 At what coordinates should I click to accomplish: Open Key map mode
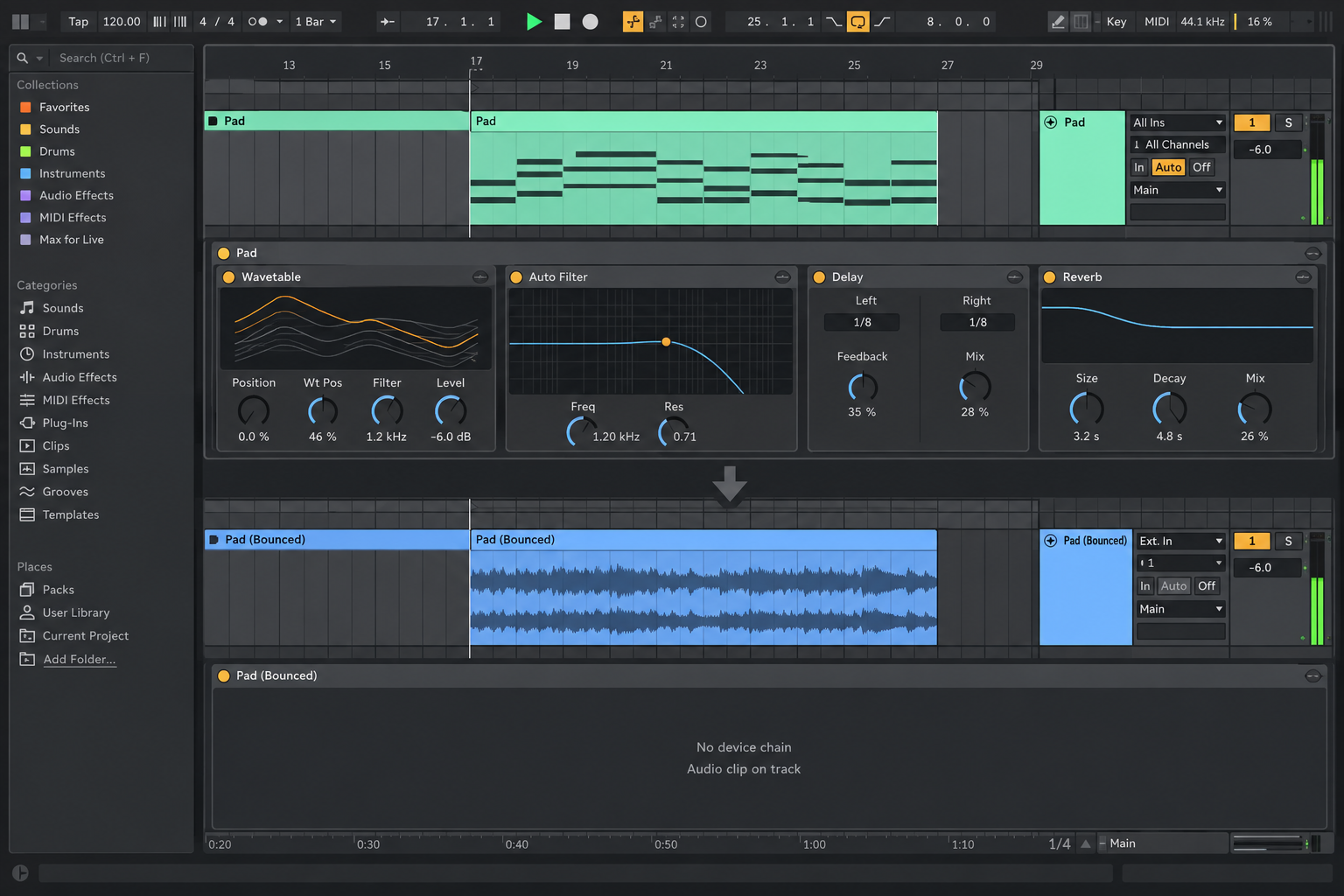1116,22
